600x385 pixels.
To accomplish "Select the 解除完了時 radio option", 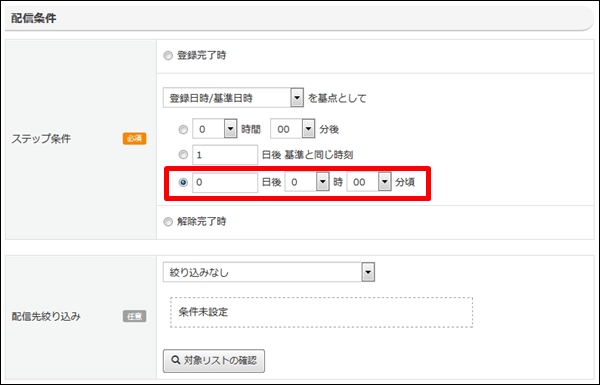I will tap(168, 222).
